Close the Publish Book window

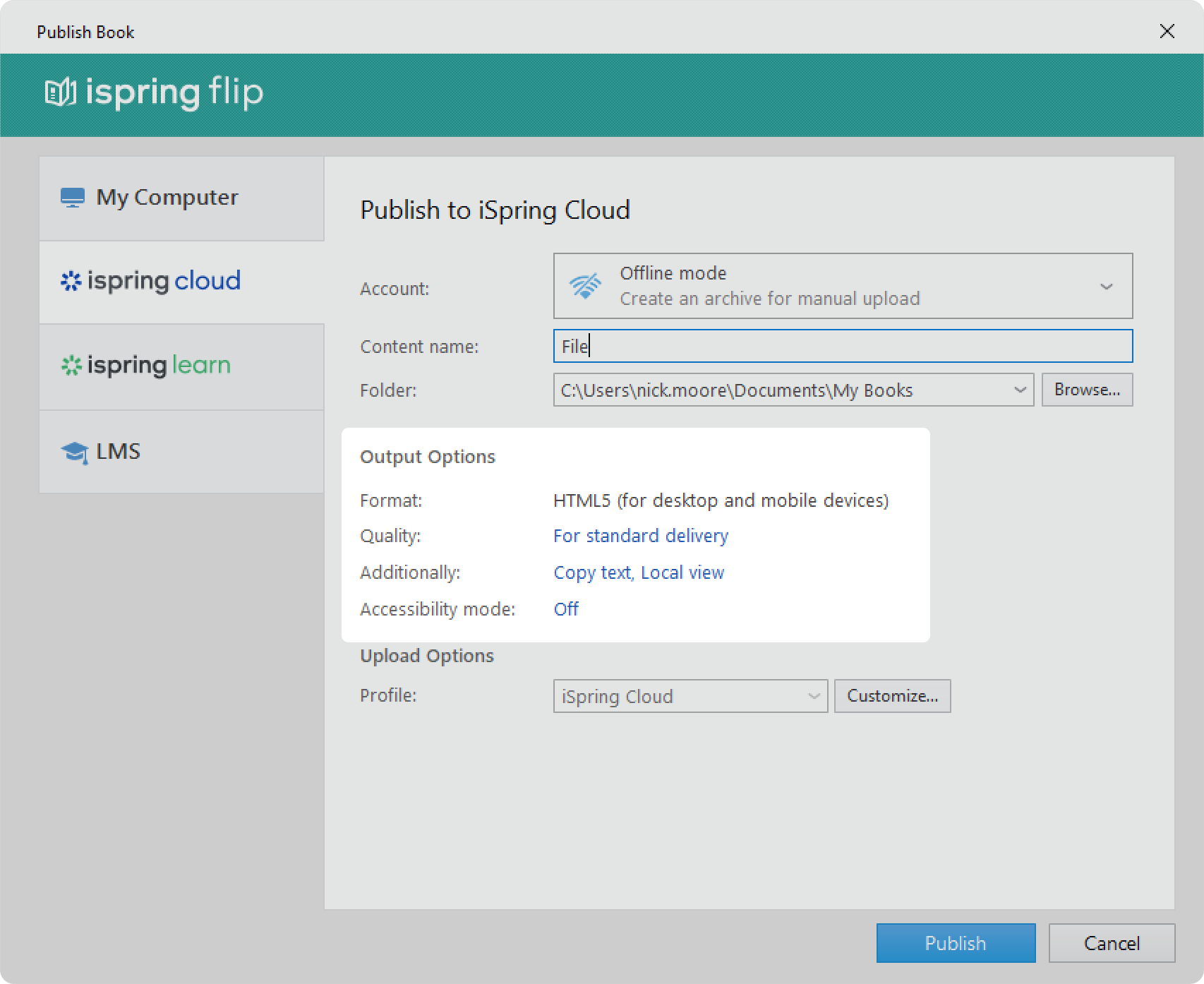1167,31
